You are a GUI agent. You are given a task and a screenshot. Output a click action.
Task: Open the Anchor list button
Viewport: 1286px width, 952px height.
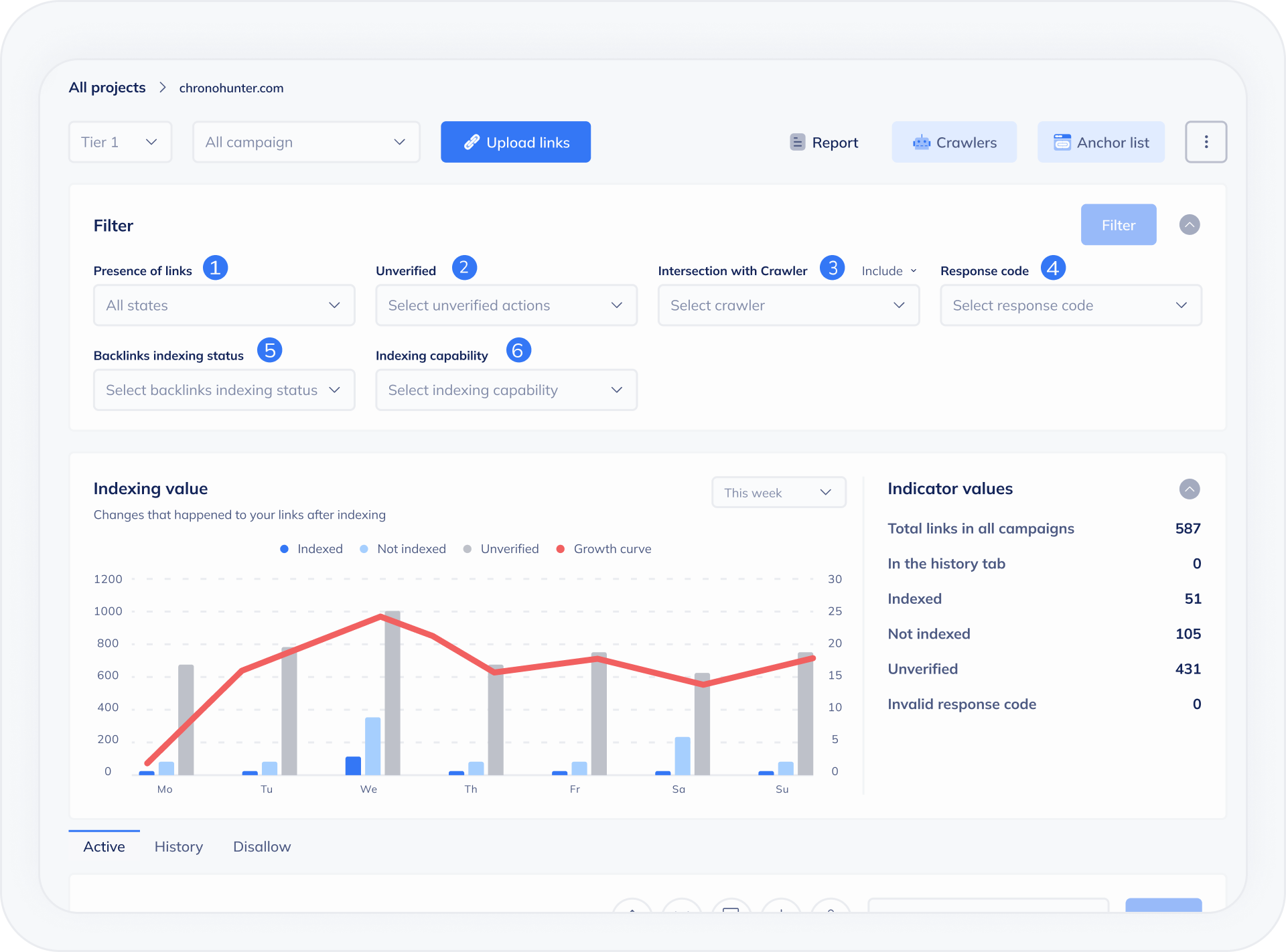[x=1101, y=142]
